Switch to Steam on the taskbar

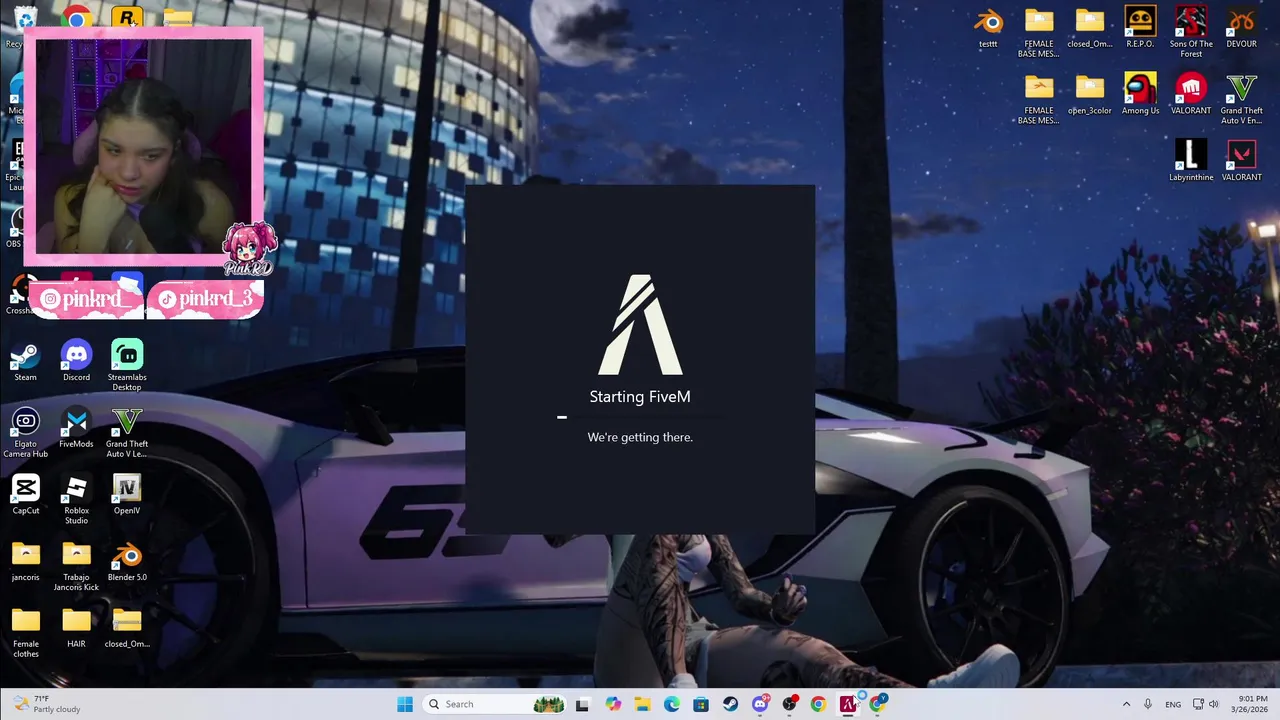click(731, 704)
